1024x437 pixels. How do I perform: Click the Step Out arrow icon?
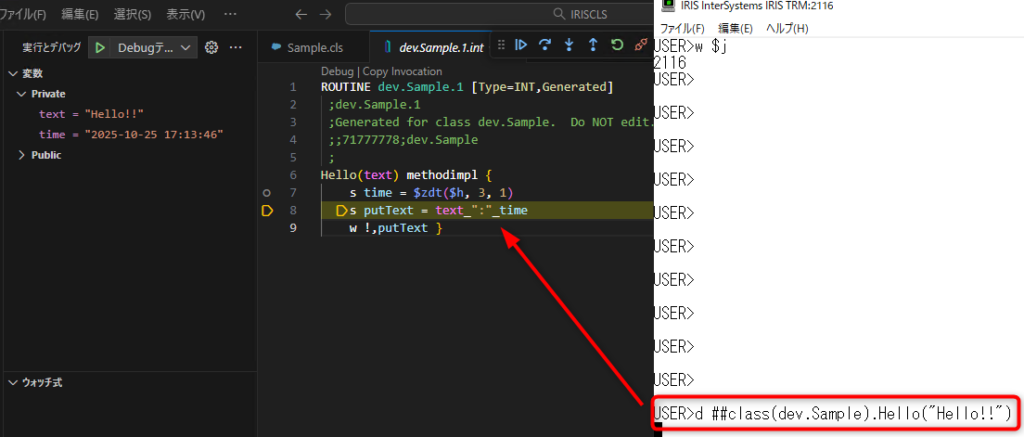[x=593, y=45]
